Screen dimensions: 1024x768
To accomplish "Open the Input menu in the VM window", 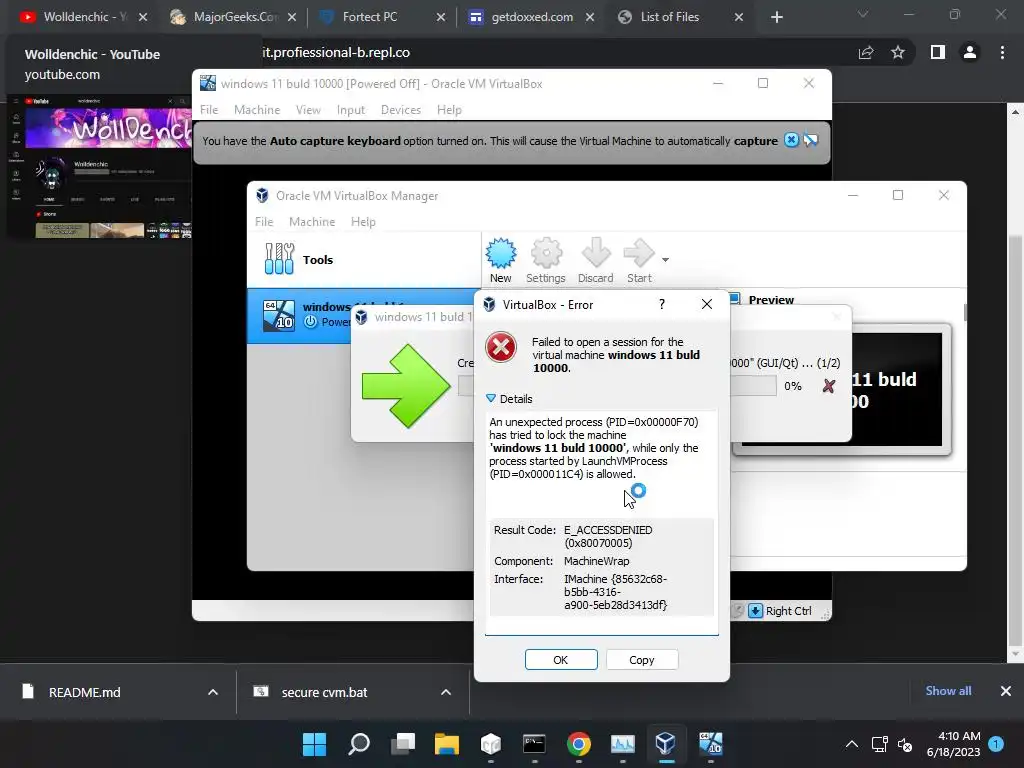I will pos(351,110).
